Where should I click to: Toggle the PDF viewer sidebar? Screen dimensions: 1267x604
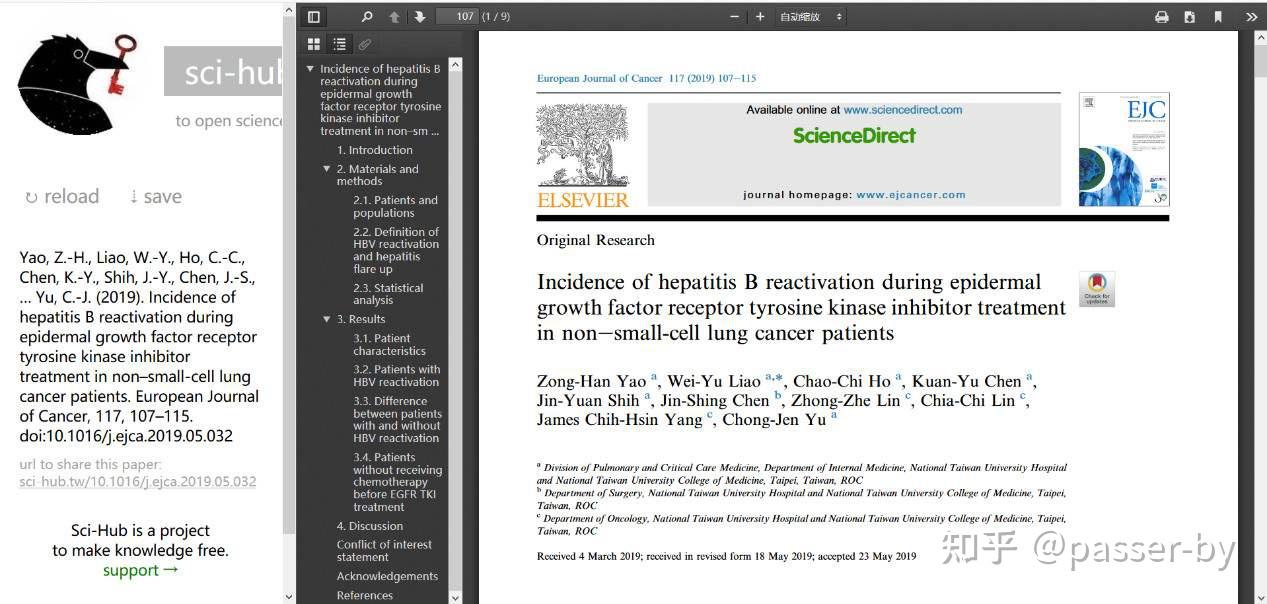[x=314, y=17]
